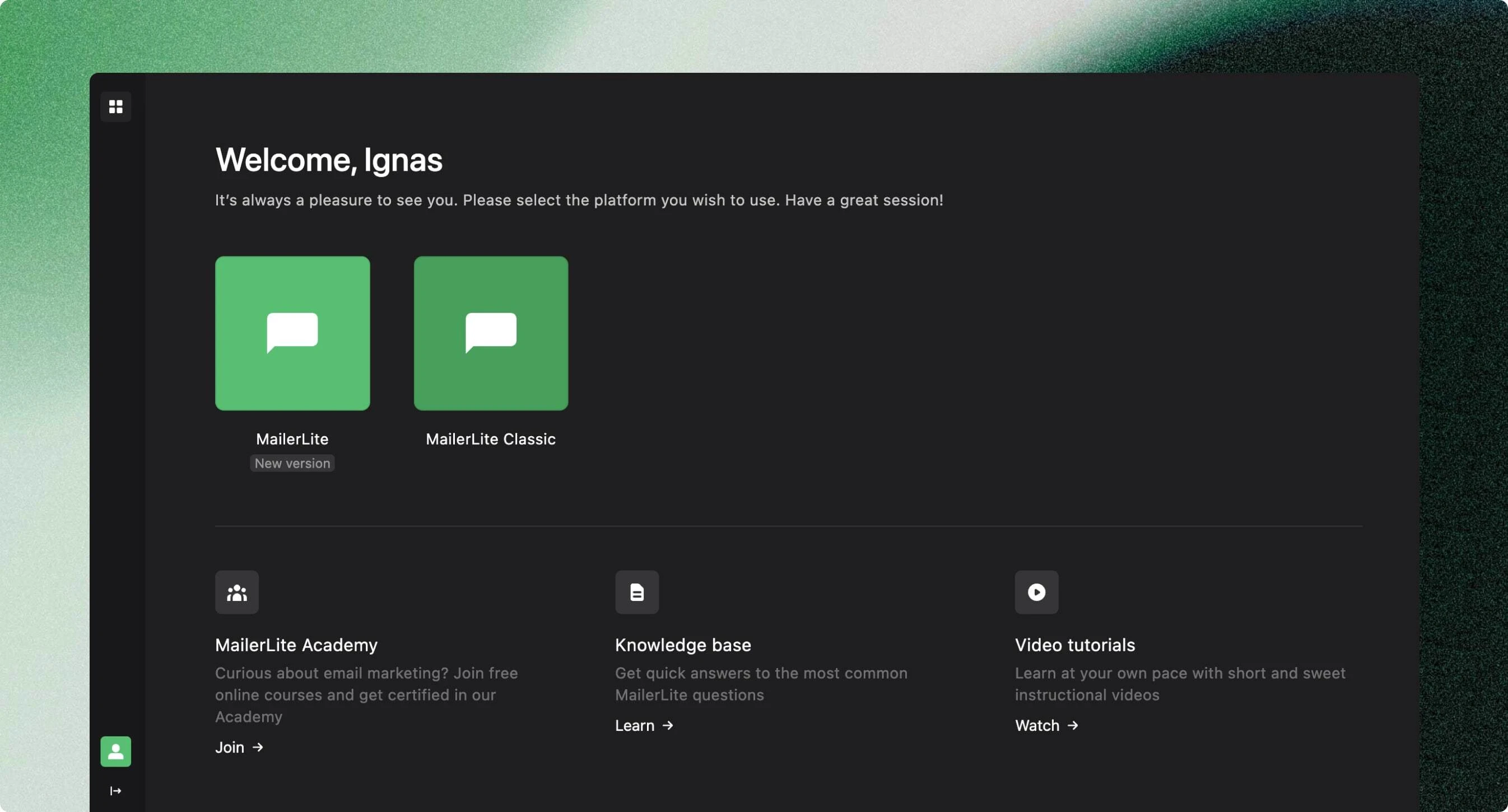The height and width of the screenshot is (812, 1508).
Task: Click the arrow next to Learn
Action: [x=667, y=725]
